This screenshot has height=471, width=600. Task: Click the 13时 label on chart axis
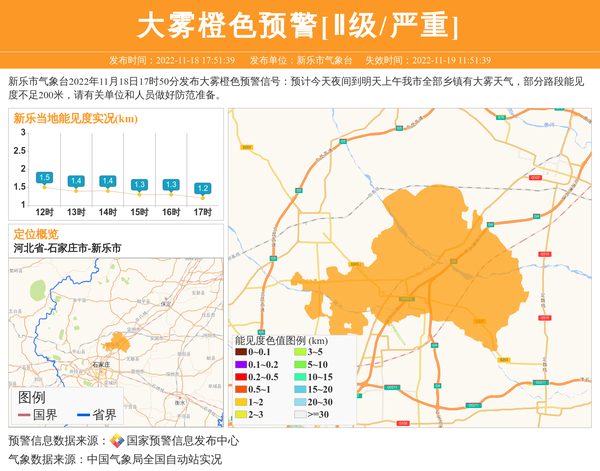[75, 212]
